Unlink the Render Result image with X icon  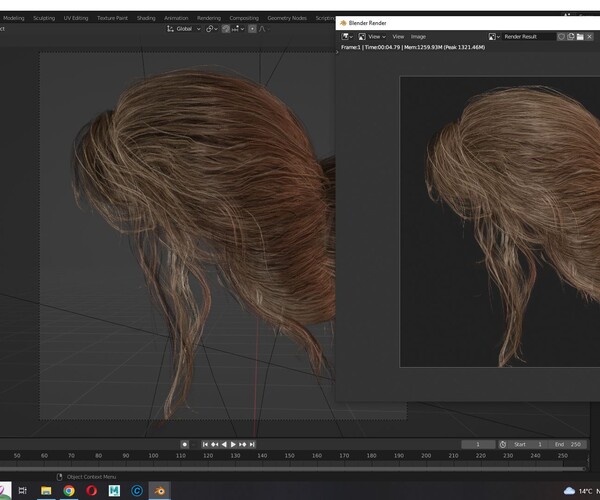point(589,37)
